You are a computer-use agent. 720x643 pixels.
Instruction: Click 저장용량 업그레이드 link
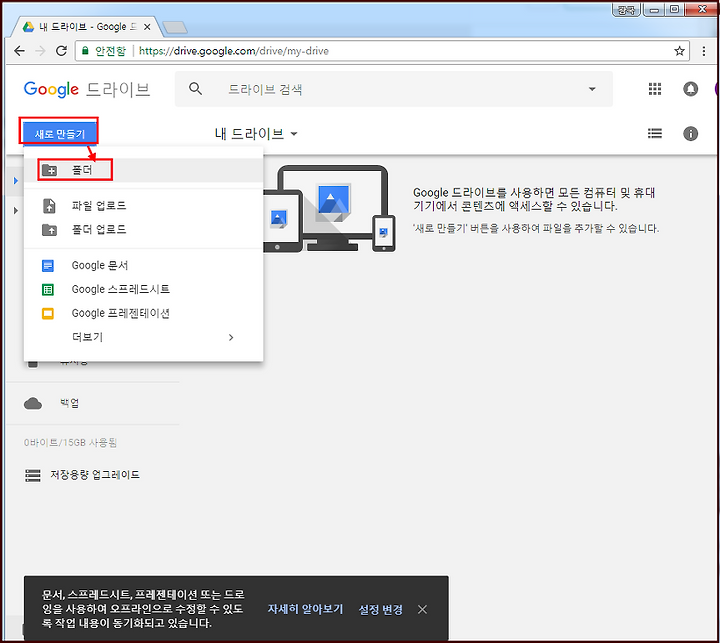tap(95, 474)
